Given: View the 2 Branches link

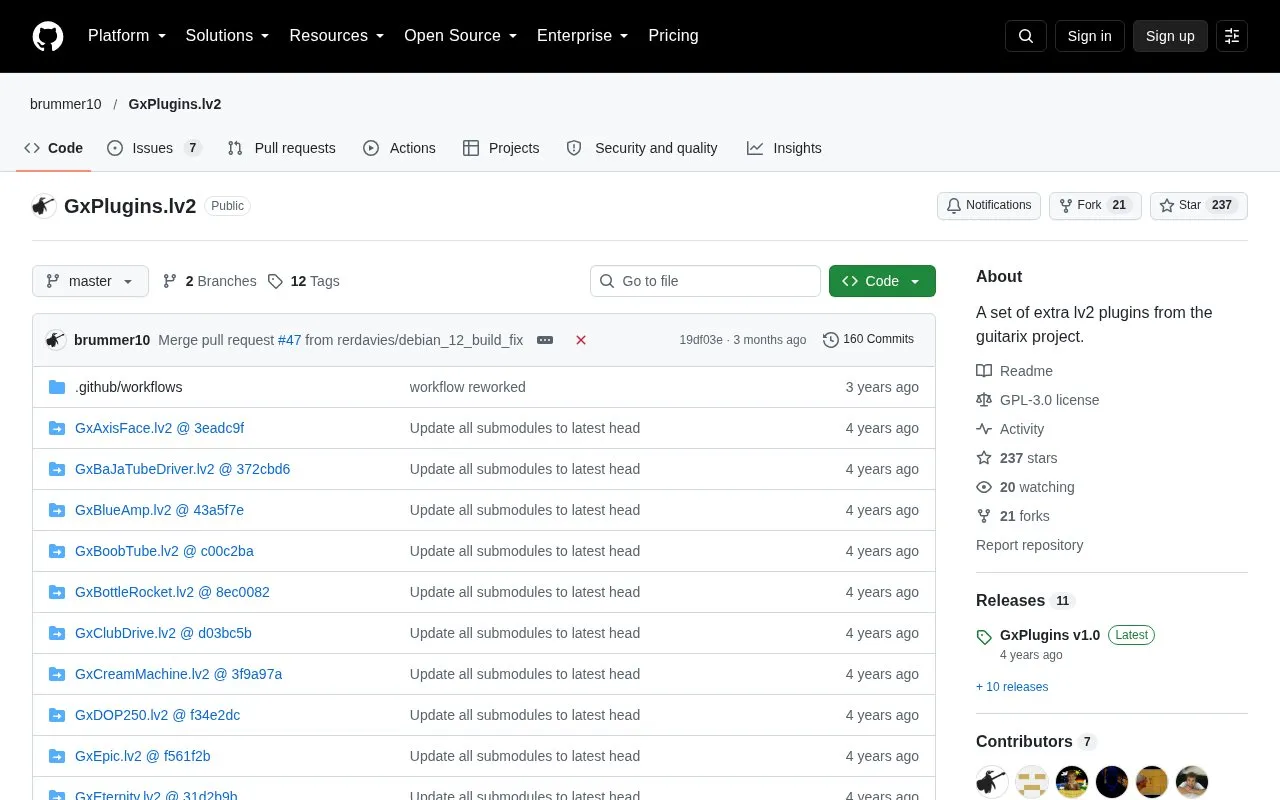Looking at the screenshot, I should tap(209, 281).
